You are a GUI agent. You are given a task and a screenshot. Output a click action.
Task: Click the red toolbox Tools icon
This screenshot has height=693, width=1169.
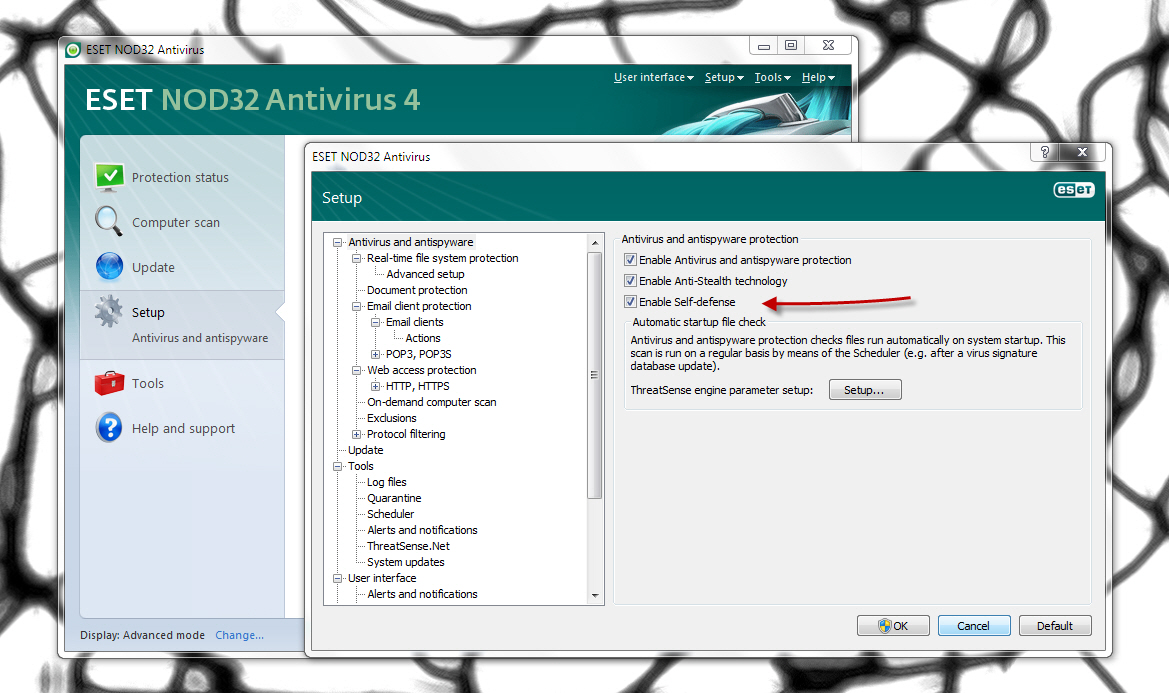click(110, 383)
